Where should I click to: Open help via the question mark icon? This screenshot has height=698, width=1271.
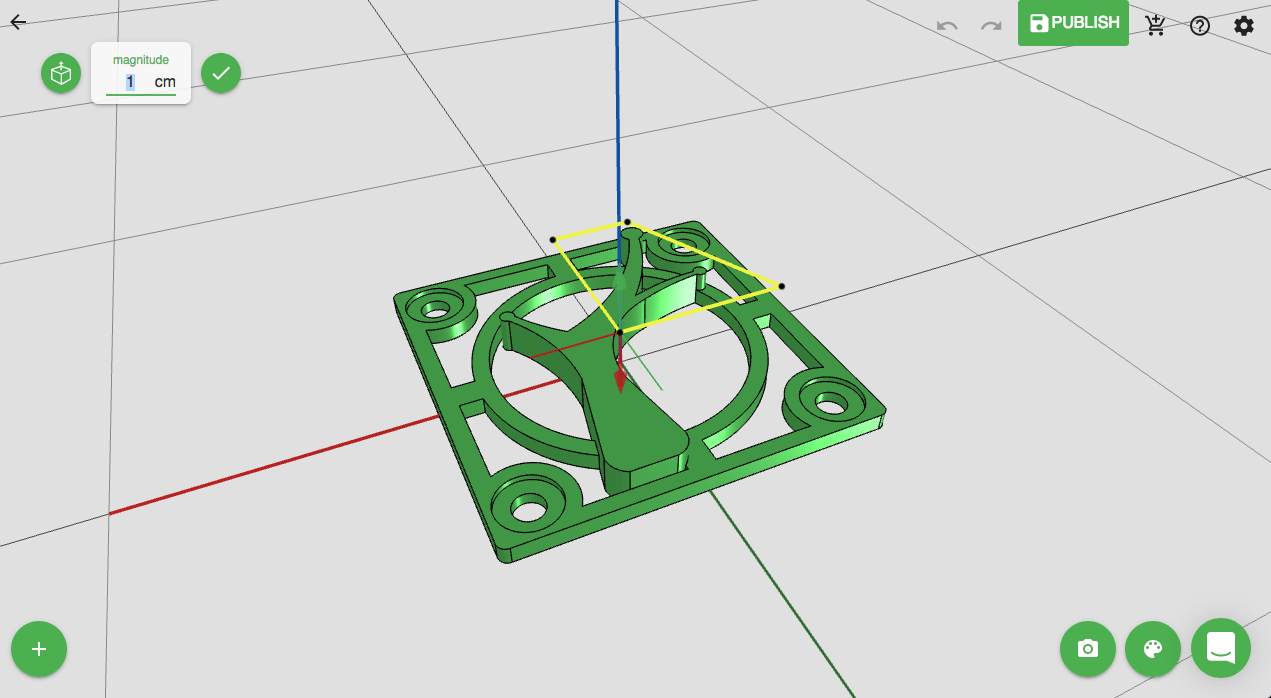(1200, 25)
